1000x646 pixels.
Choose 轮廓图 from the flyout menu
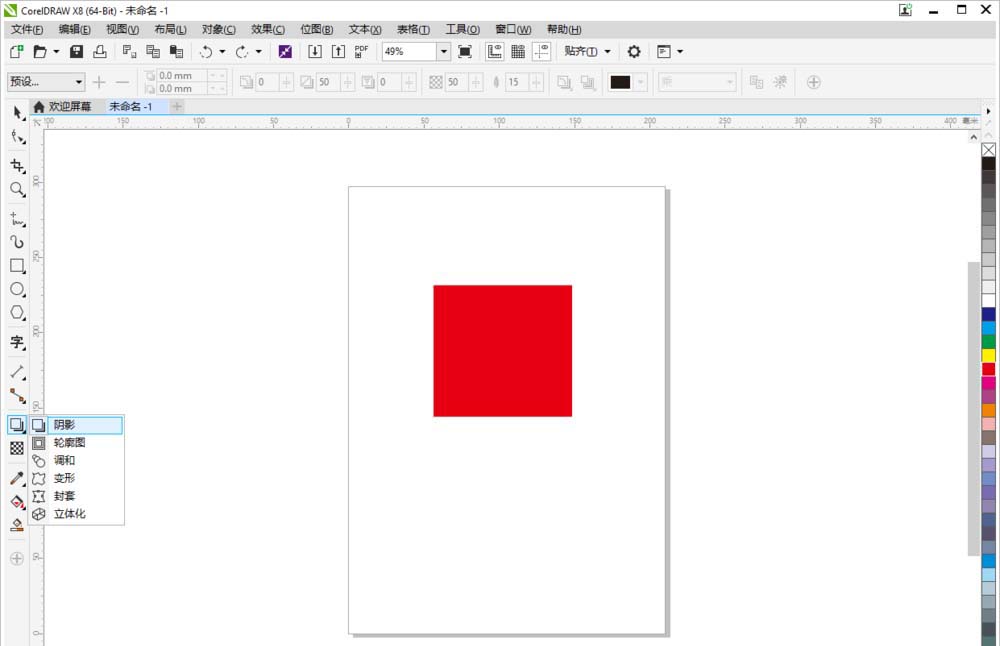pyautogui.click(x=69, y=443)
